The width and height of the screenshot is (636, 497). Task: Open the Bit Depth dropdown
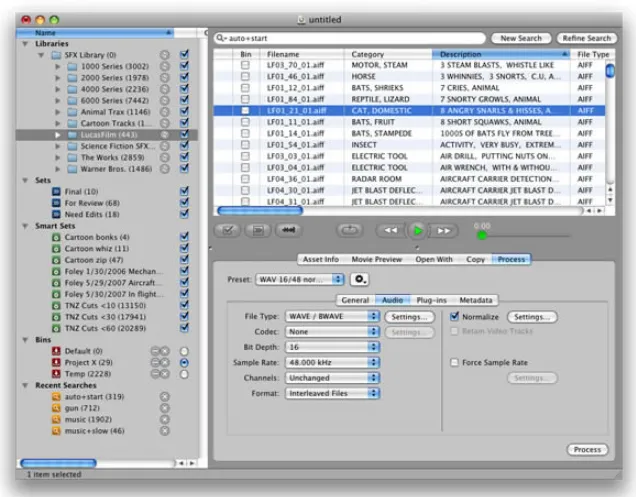click(332, 347)
